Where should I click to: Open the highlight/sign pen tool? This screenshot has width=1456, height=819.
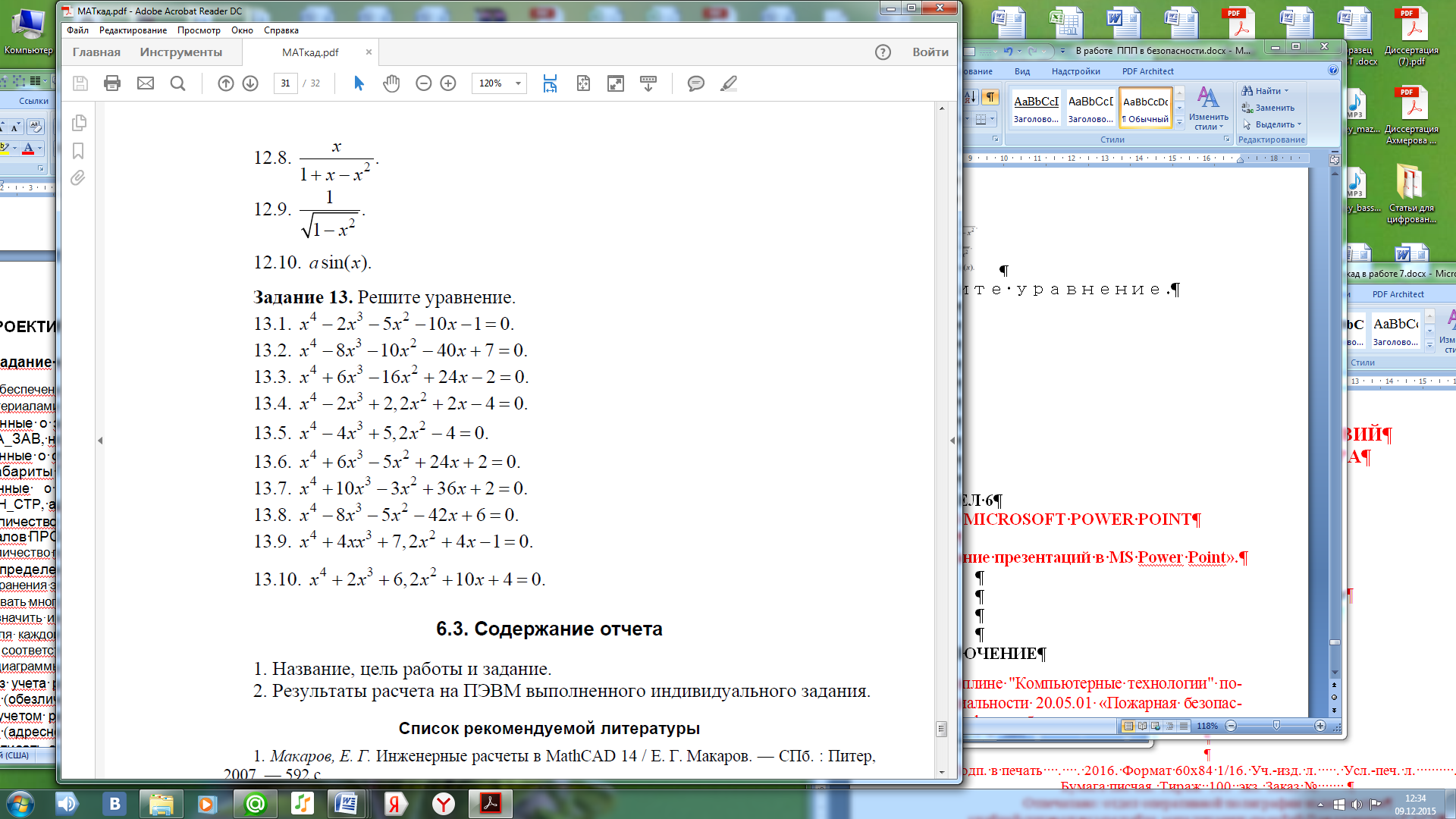pyautogui.click(x=729, y=83)
